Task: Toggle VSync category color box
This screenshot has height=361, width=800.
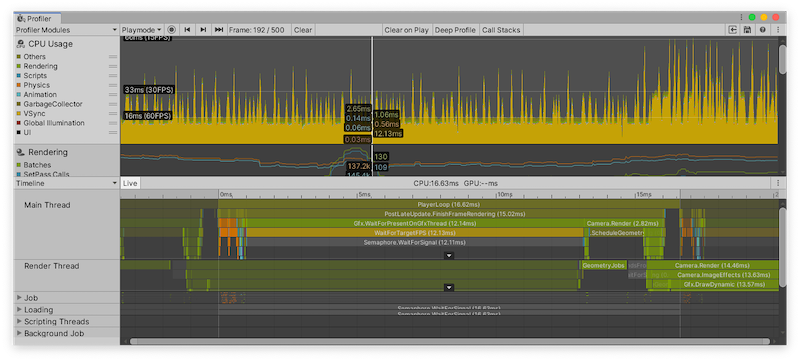Action: [19, 113]
